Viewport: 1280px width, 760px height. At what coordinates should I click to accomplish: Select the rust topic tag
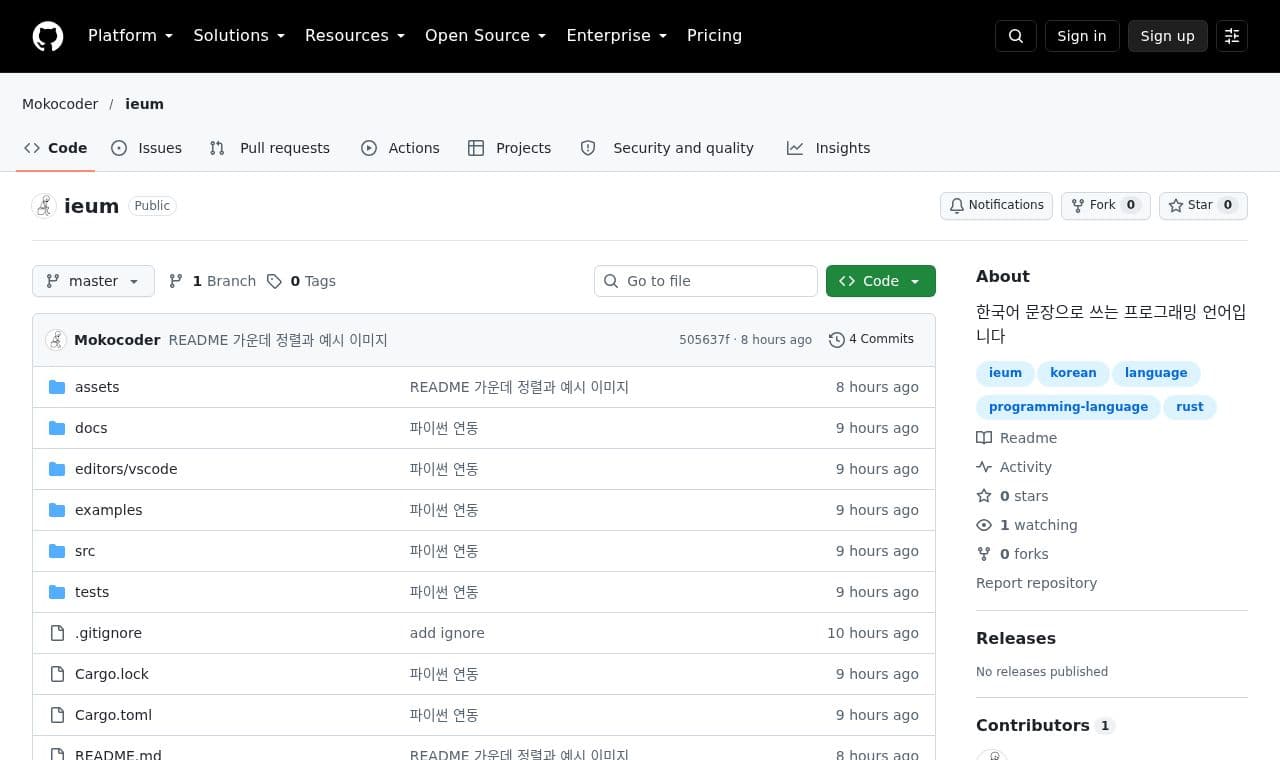point(1190,407)
